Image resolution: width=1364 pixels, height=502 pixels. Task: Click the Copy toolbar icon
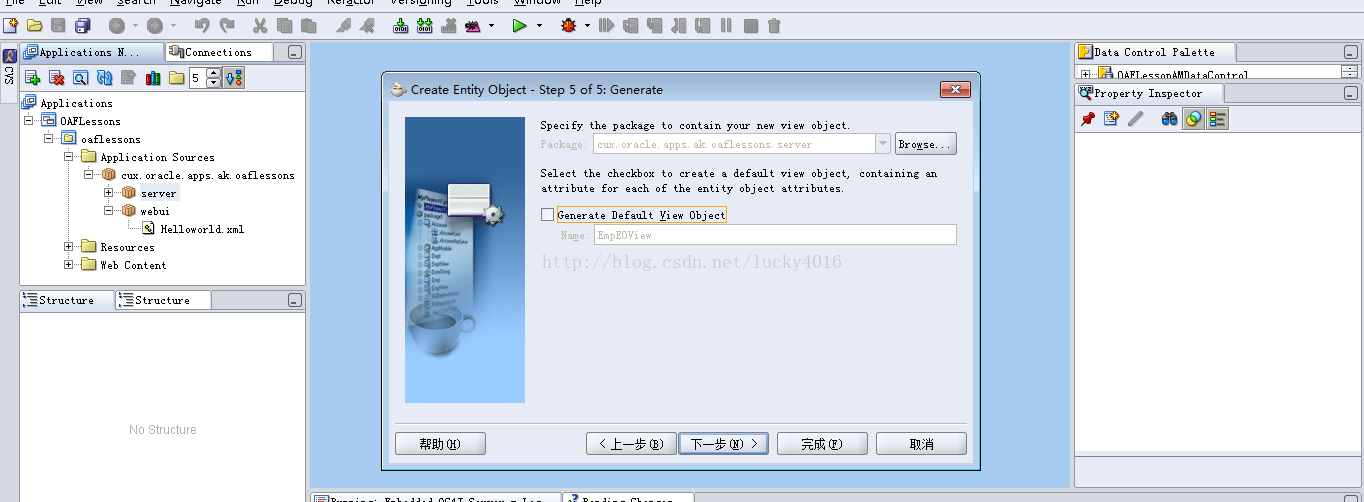pyautogui.click(x=284, y=25)
